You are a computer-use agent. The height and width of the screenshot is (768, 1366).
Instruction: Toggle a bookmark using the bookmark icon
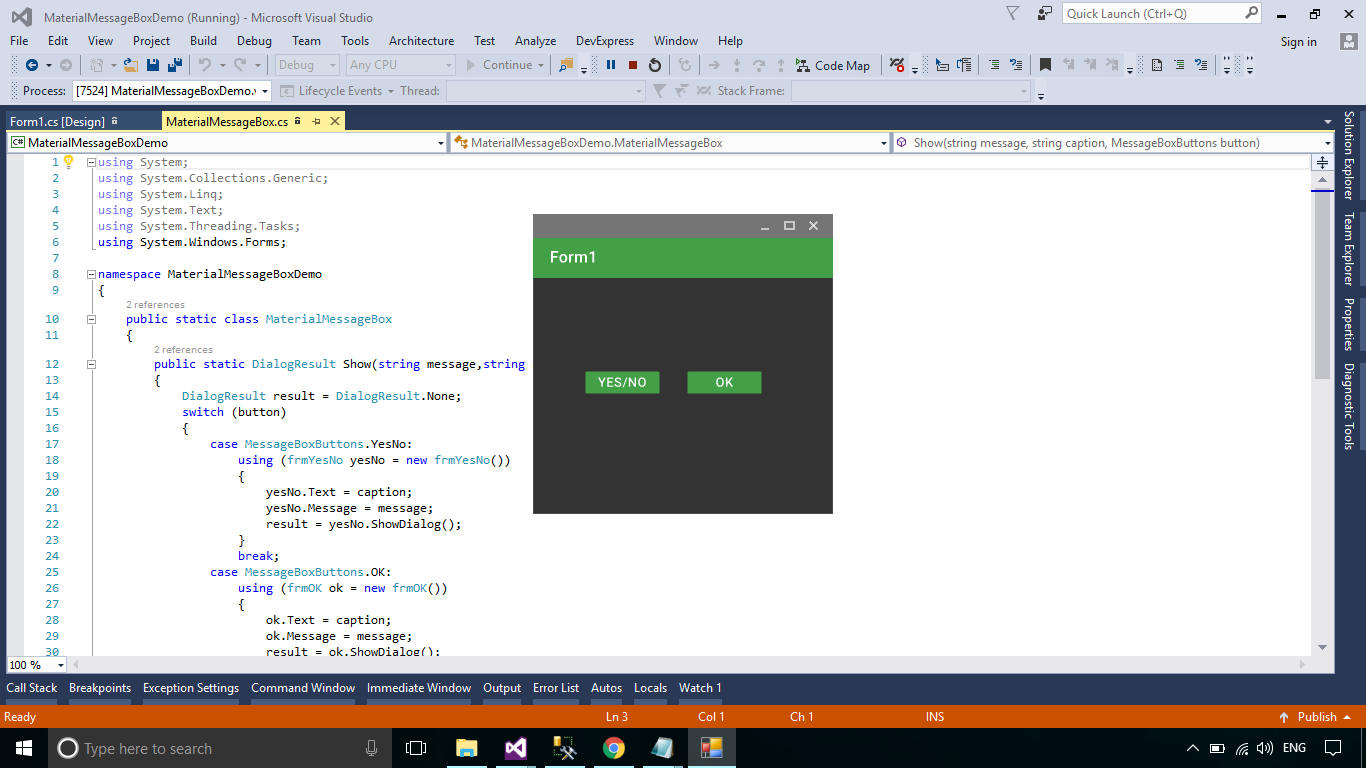[x=1046, y=64]
